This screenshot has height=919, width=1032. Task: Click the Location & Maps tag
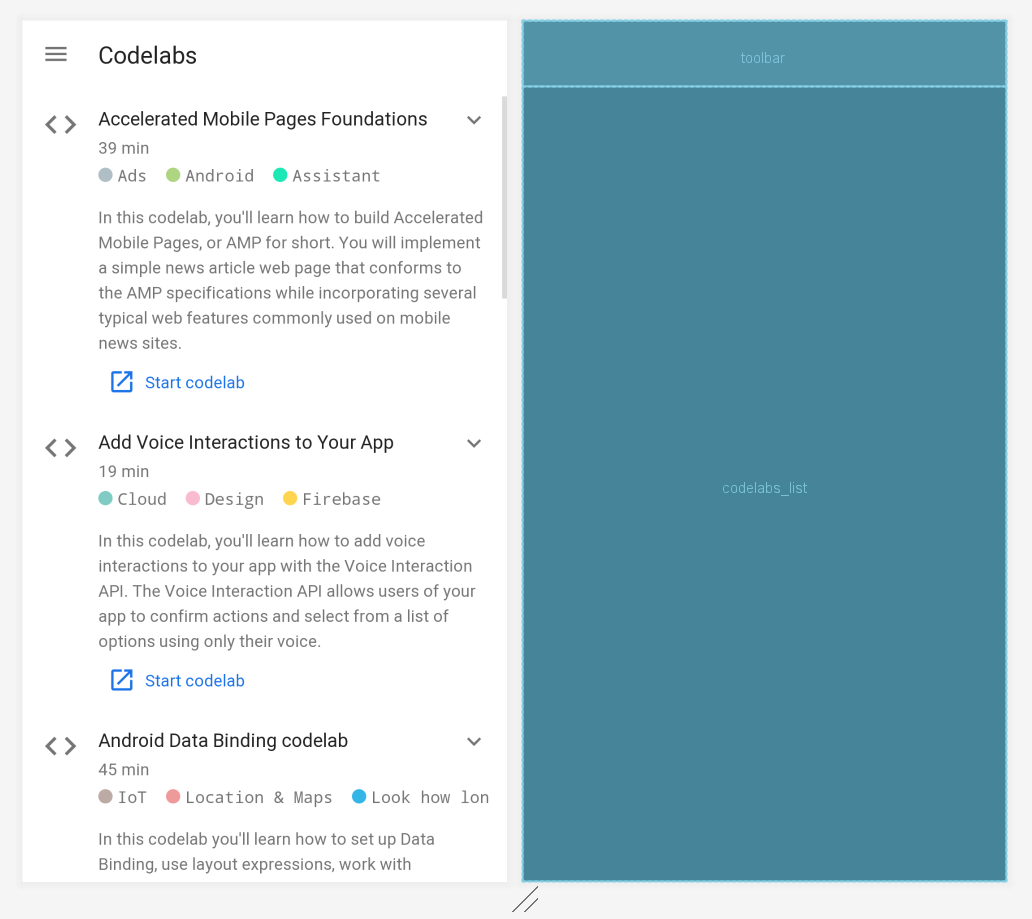(x=249, y=797)
